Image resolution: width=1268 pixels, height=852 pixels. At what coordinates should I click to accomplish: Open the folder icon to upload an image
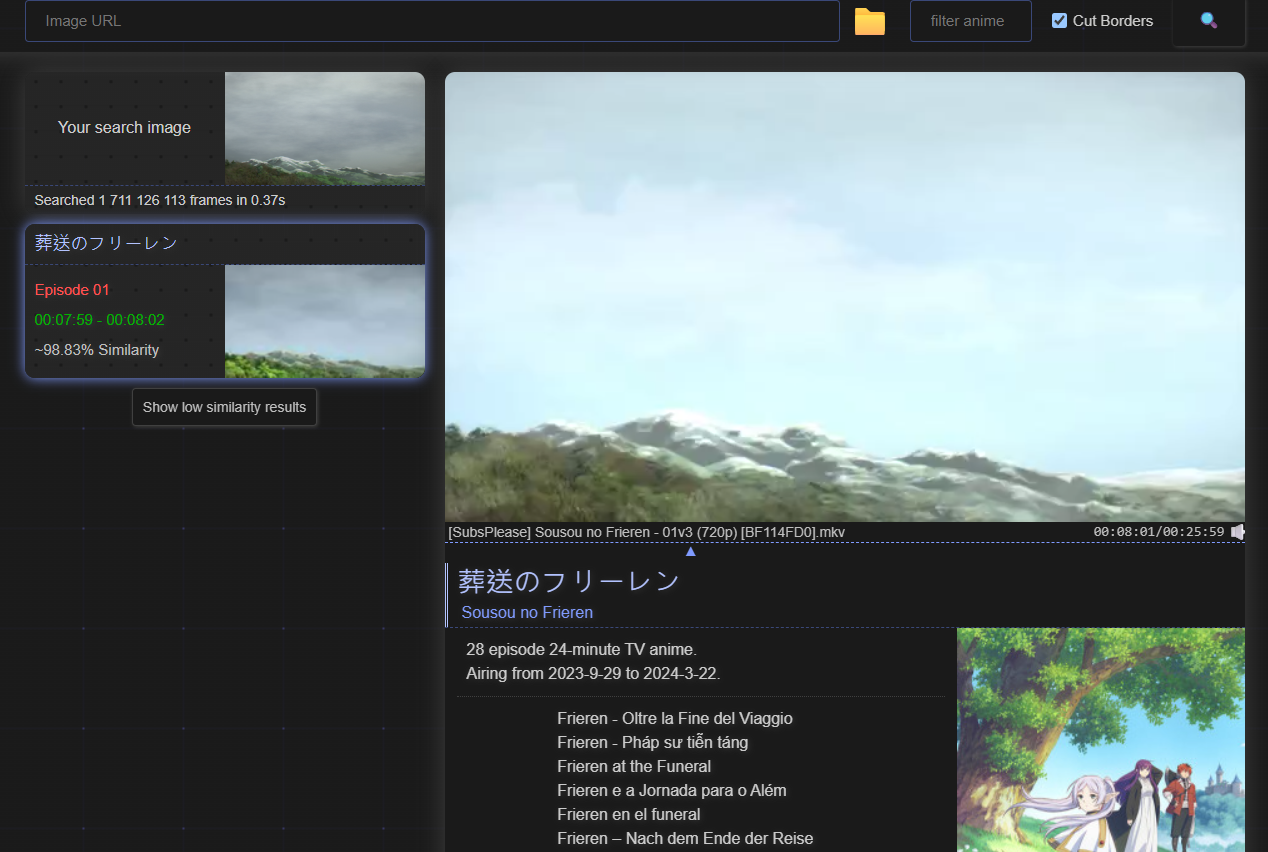click(870, 21)
